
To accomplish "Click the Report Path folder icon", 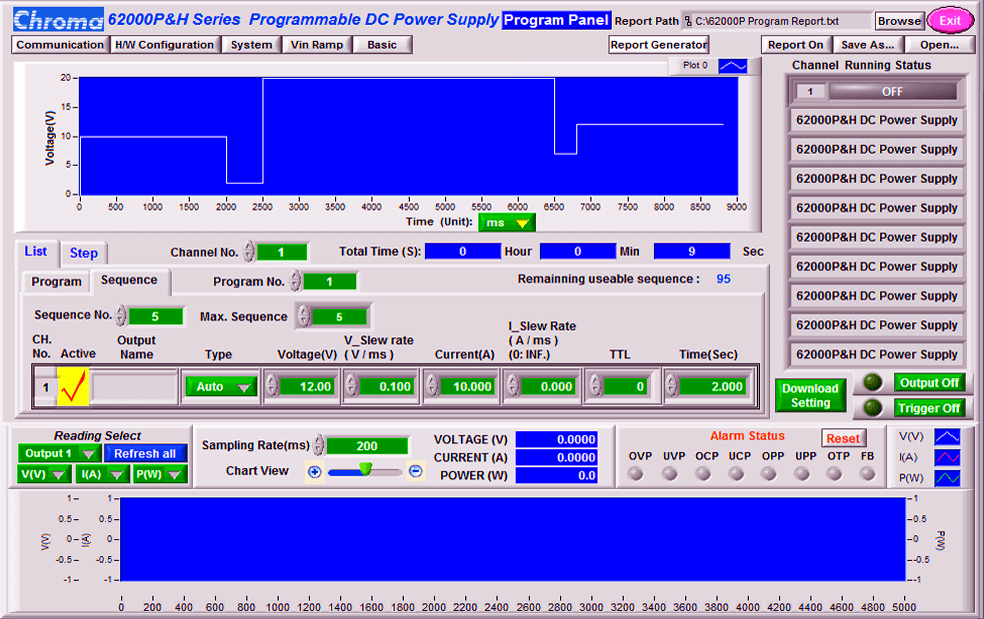I will 688,21.
